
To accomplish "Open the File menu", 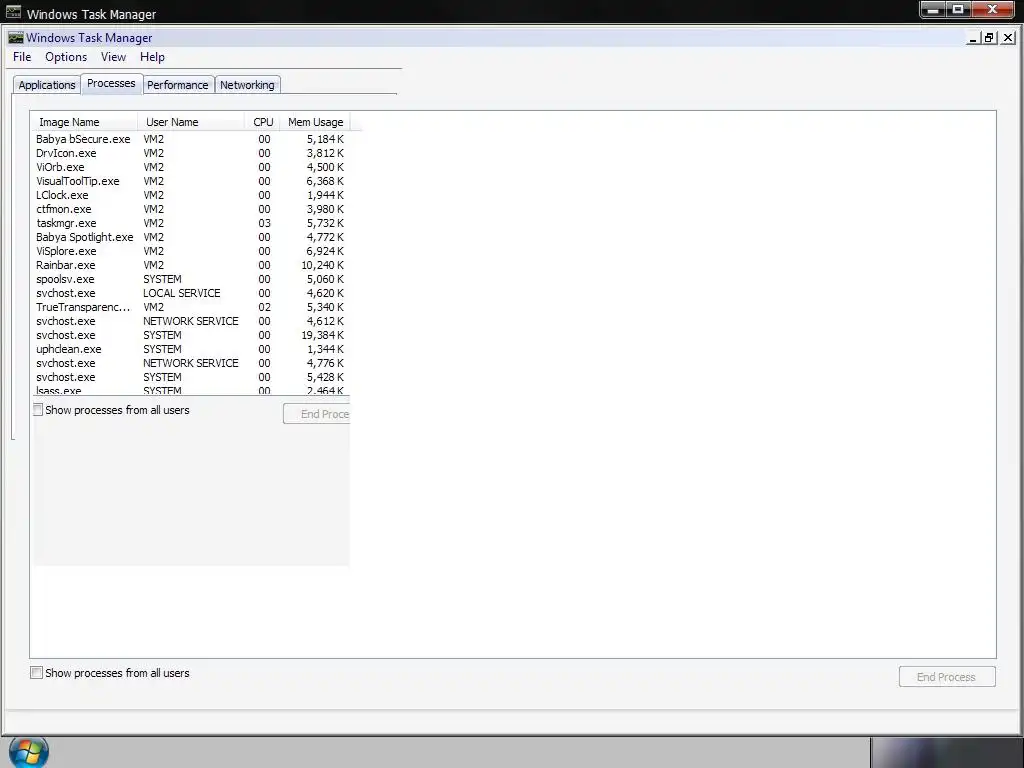I will [x=22, y=57].
